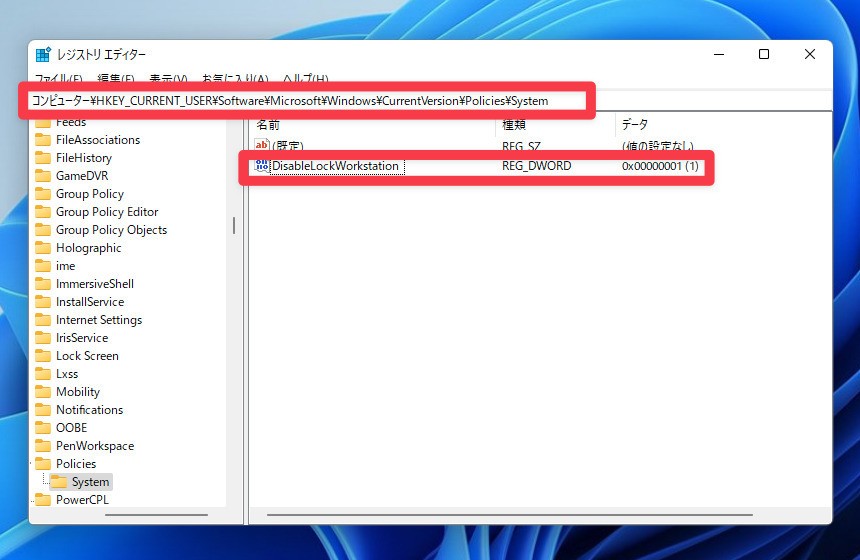Select the Internet Settings key

[99, 320]
